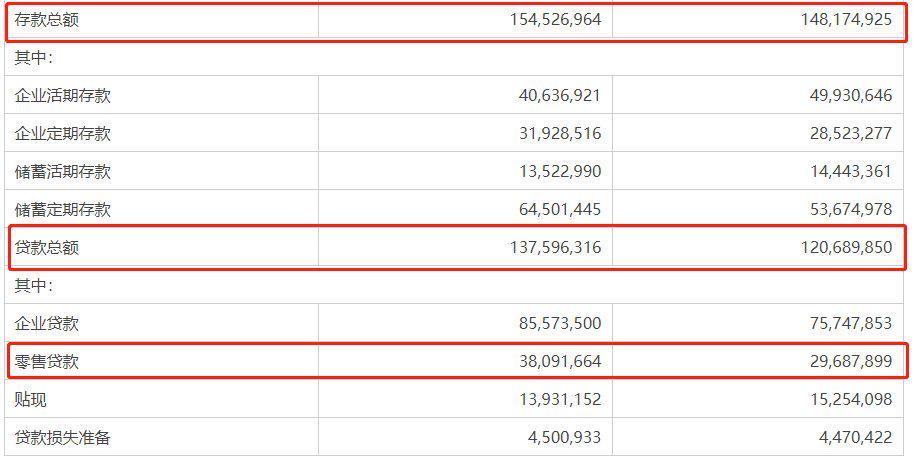Click the 贴现 row label
This screenshot has height=459, width=917.
[30, 400]
